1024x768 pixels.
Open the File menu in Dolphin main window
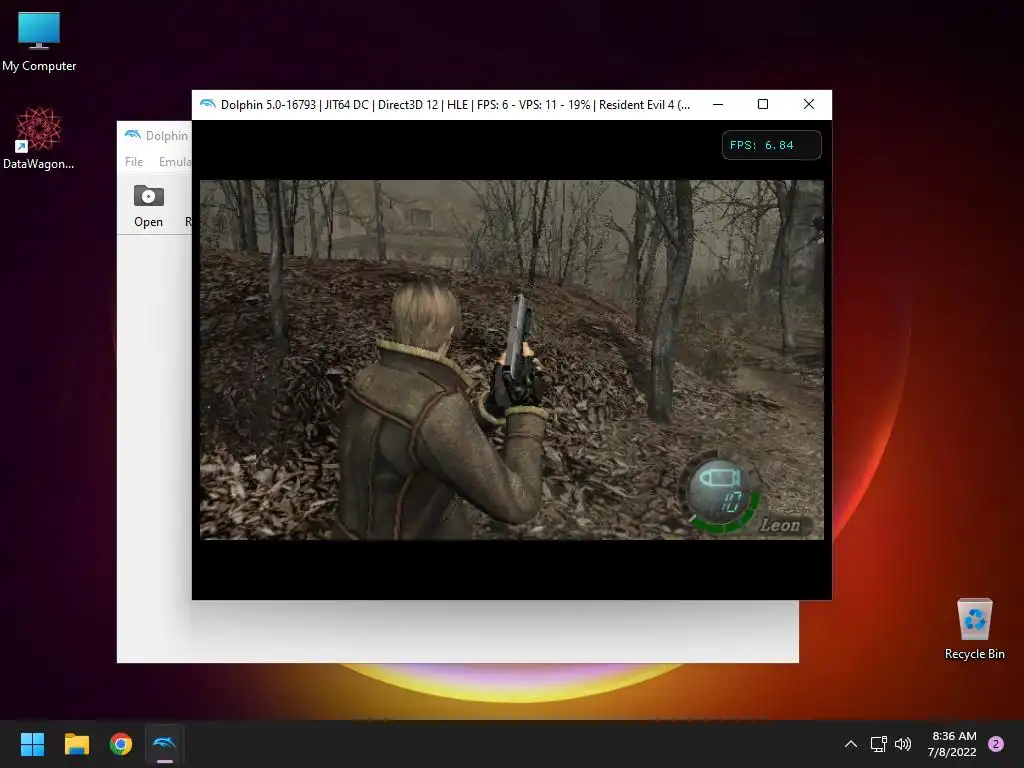tap(134, 161)
